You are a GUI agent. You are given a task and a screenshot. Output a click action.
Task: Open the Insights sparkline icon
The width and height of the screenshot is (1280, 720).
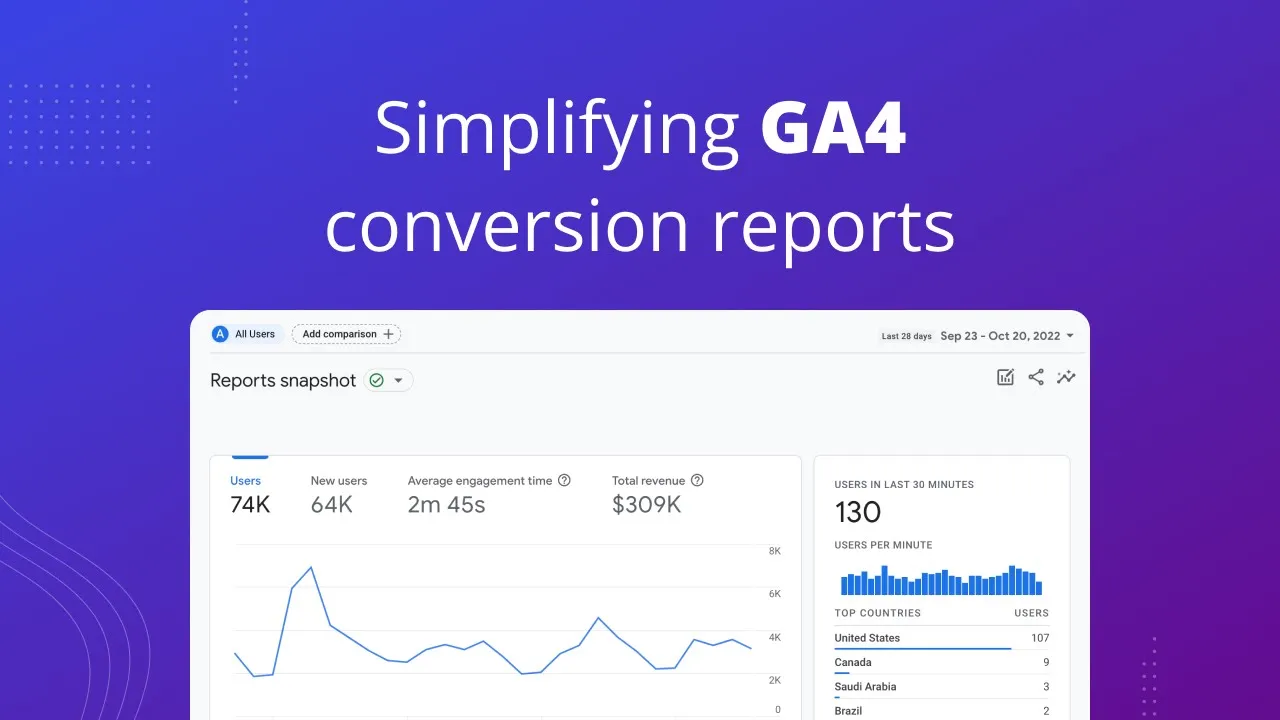tap(1066, 377)
